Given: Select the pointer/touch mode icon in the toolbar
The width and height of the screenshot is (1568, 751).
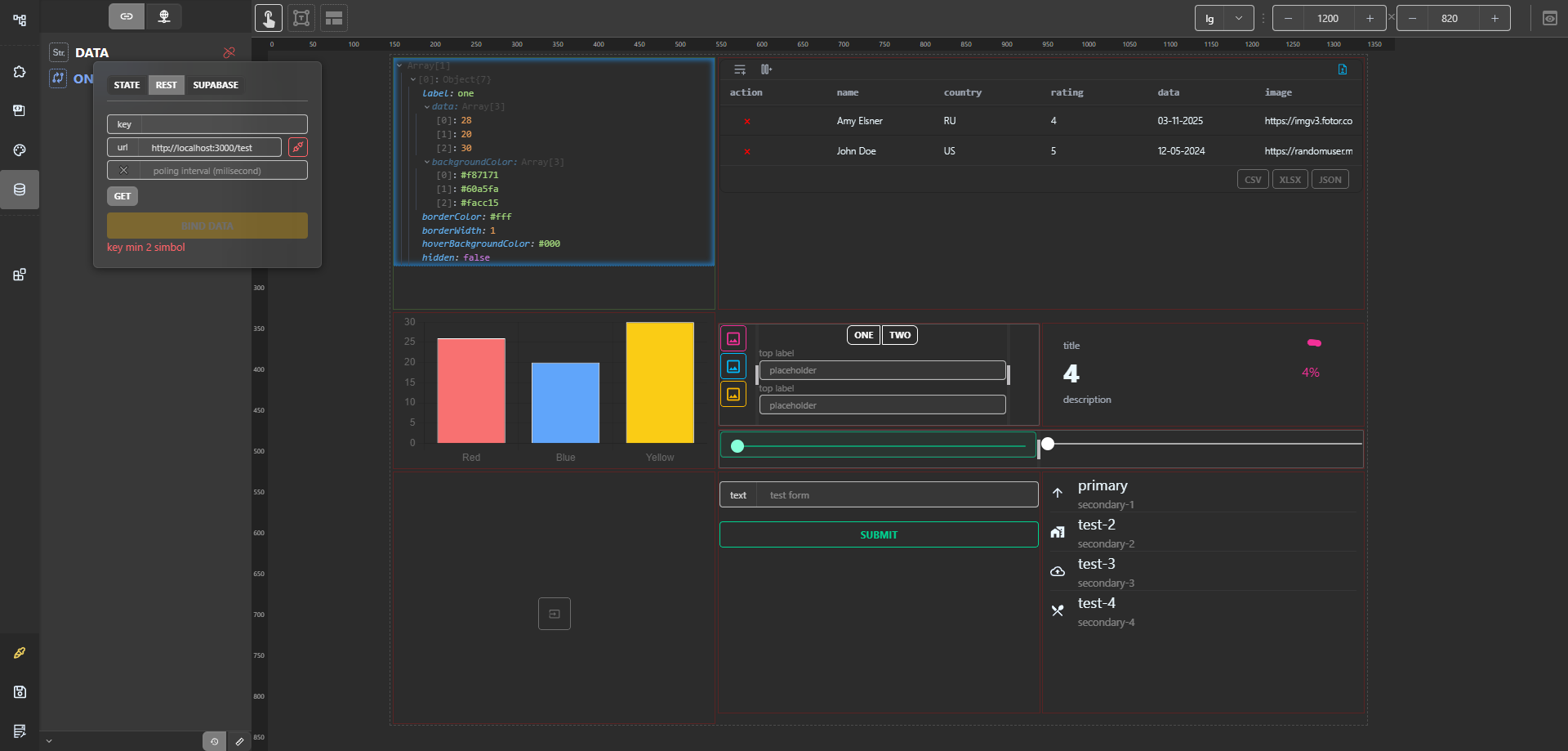Looking at the screenshot, I should pos(269,17).
